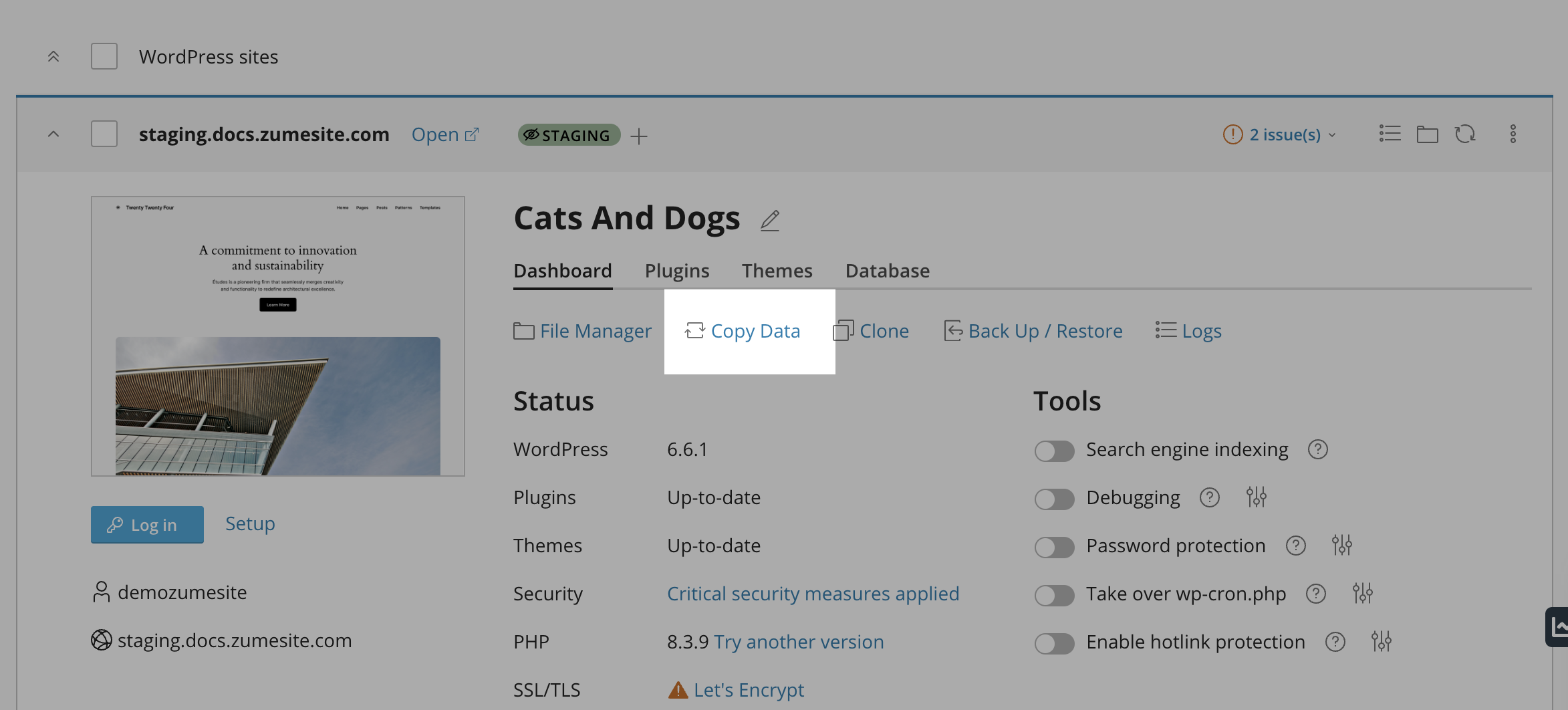Show help for Search engine indexing

pyautogui.click(x=1317, y=449)
